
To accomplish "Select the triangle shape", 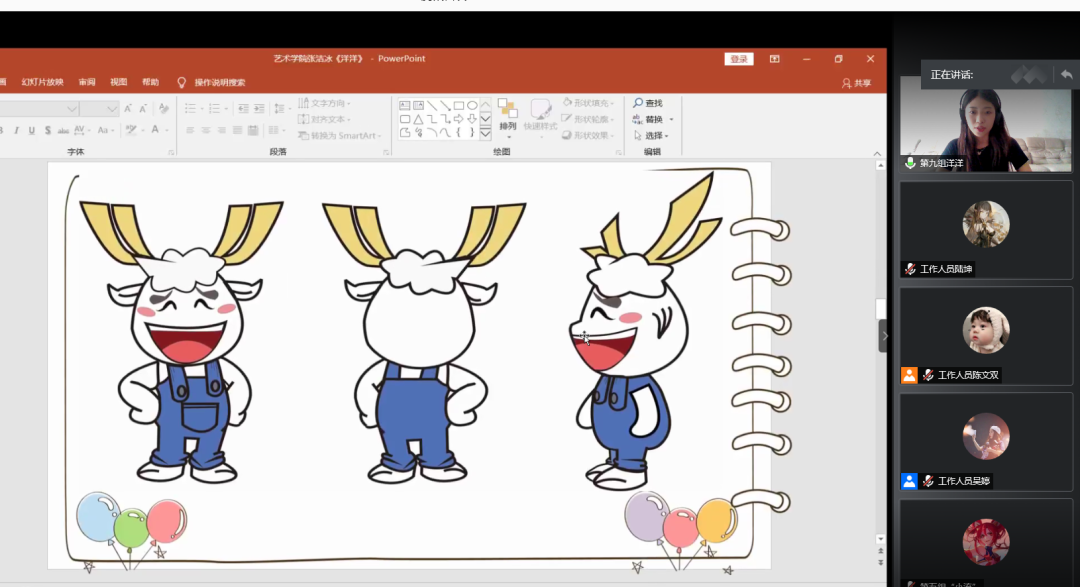I will [418, 119].
